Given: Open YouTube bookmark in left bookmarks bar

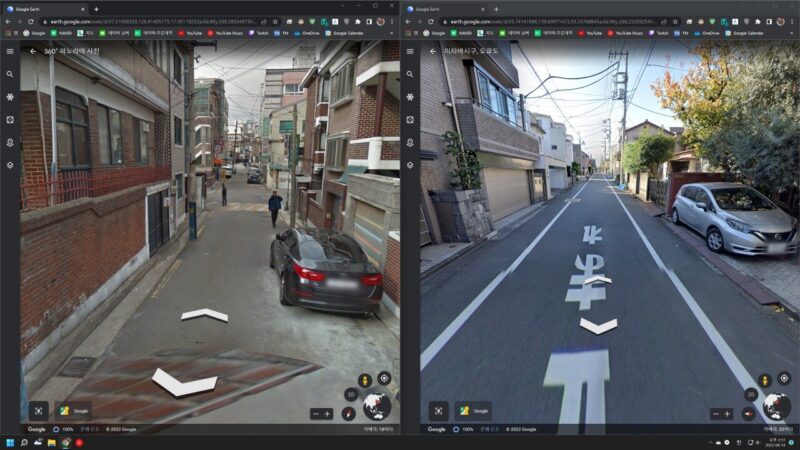Looking at the screenshot, I should coord(190,33).
